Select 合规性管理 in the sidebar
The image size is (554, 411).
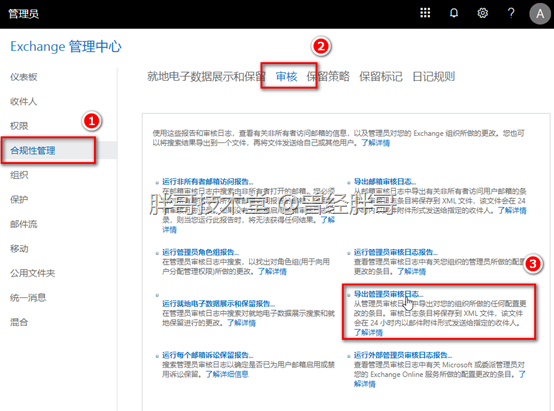point(33,151)
